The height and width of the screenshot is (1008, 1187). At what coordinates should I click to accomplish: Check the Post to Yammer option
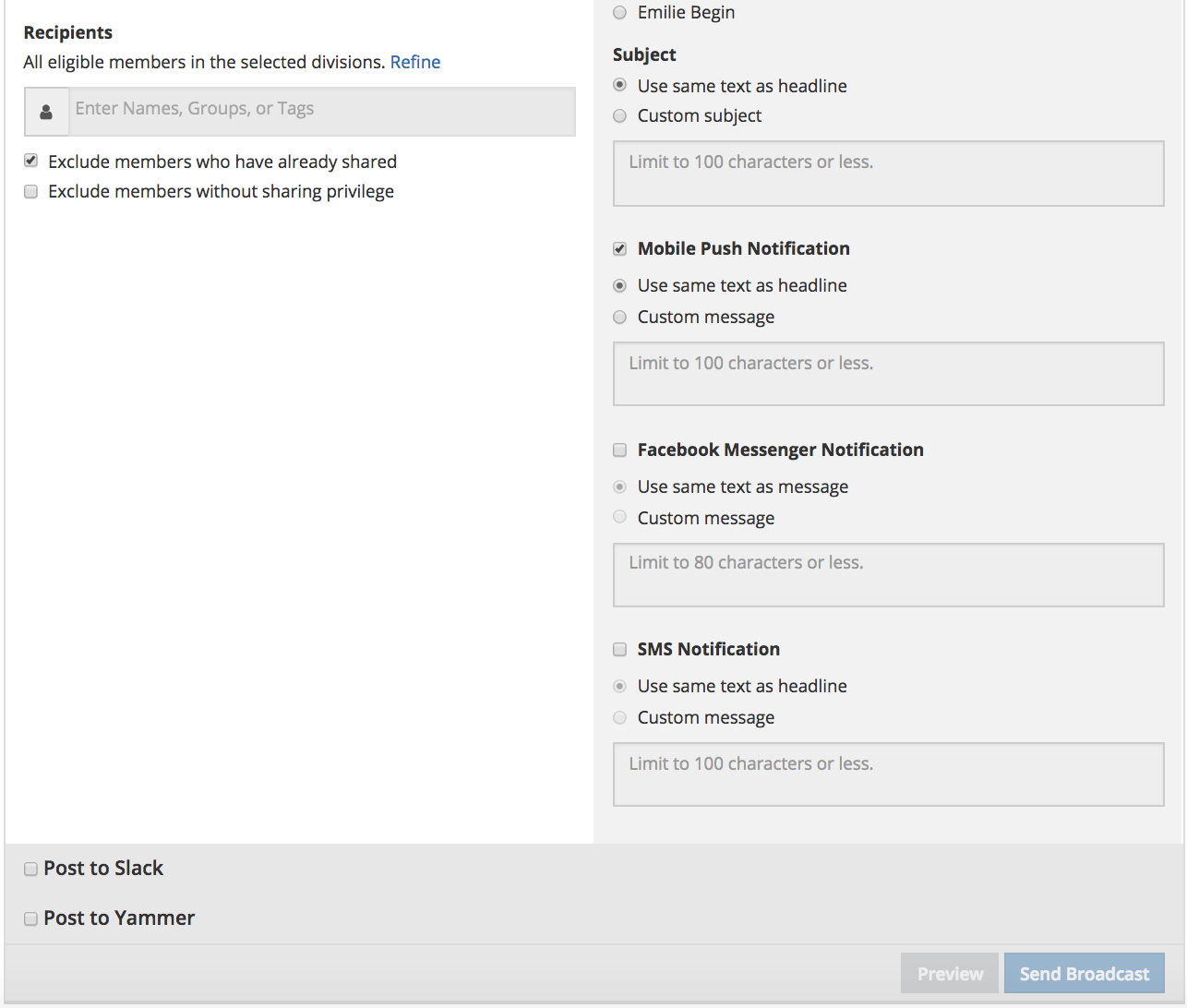[31, 918]
